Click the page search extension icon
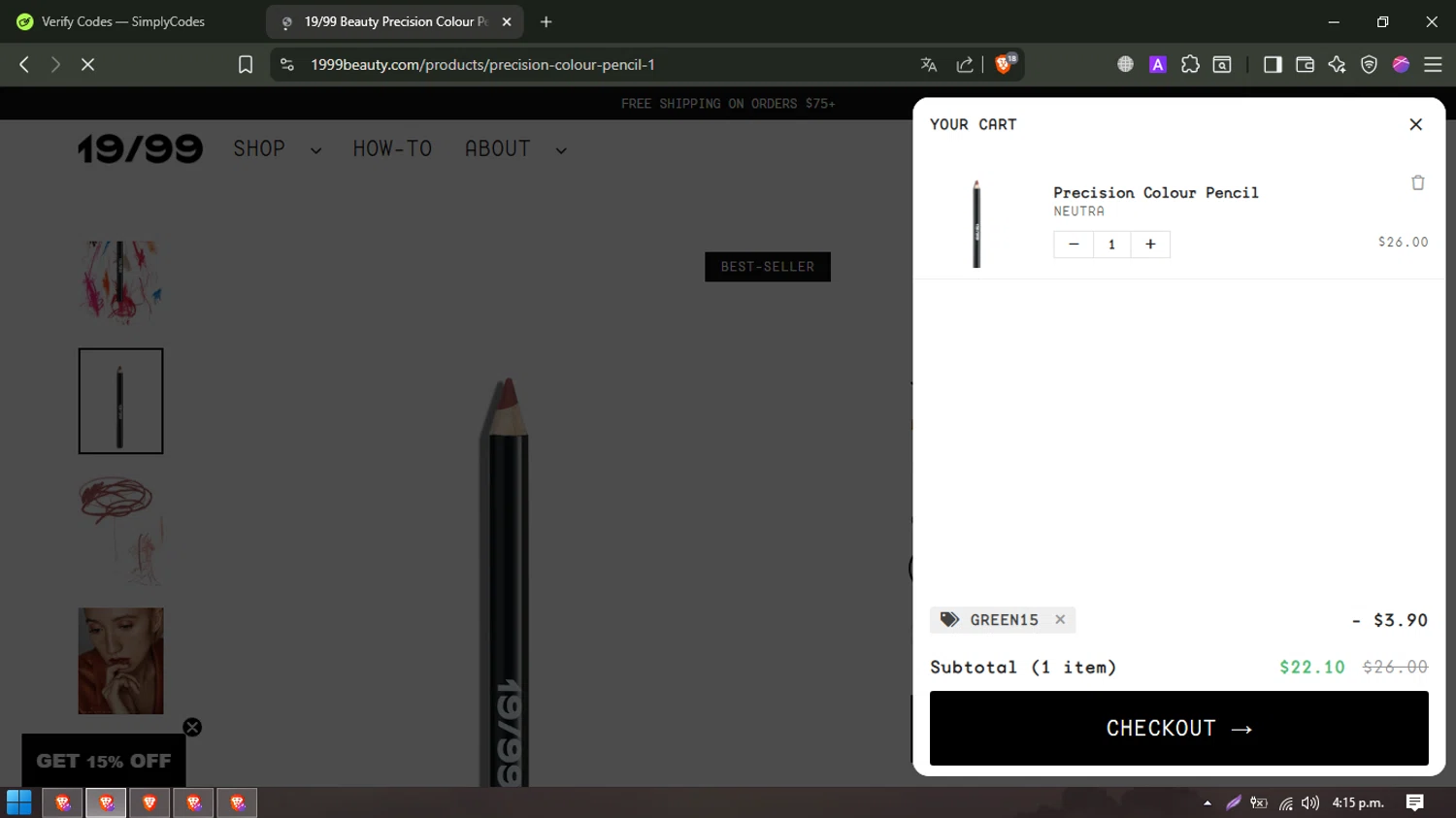Image resolution: width=1456 pixels, height=818 pixels. pyautogui.click(x=1222, y=64)
